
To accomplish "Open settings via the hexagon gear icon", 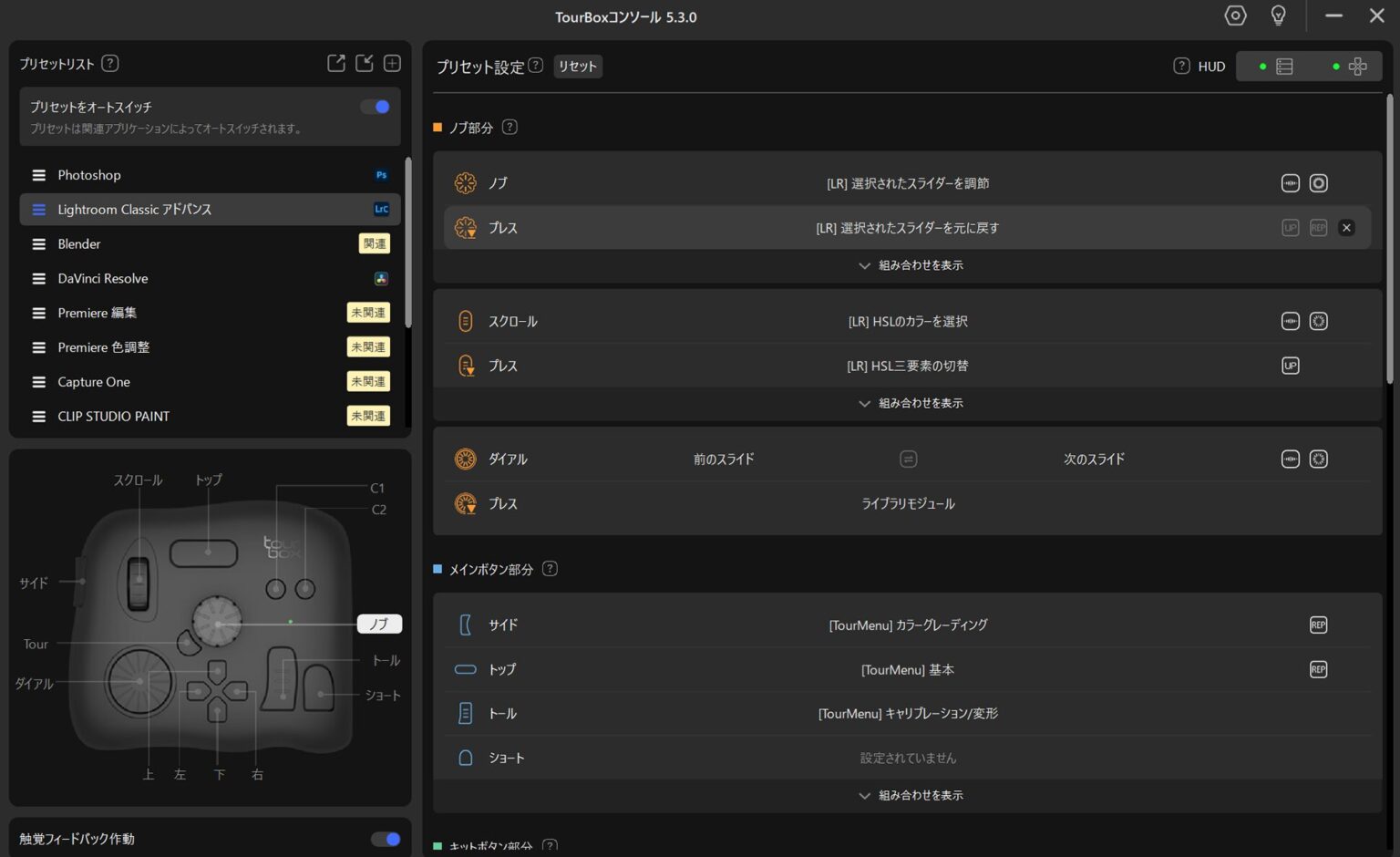I will pos(1235,15).
